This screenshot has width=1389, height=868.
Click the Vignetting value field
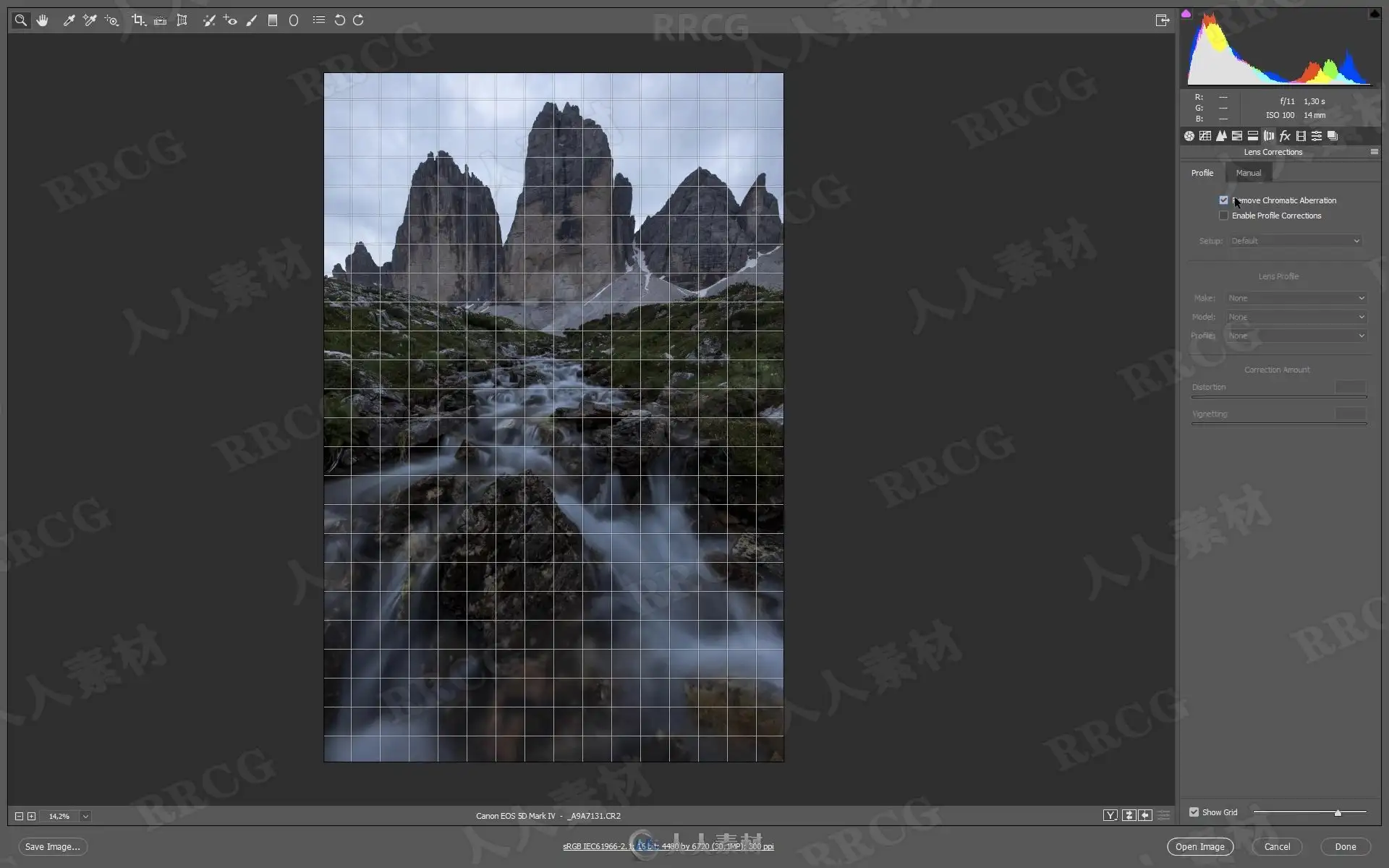pos(1350,414)
